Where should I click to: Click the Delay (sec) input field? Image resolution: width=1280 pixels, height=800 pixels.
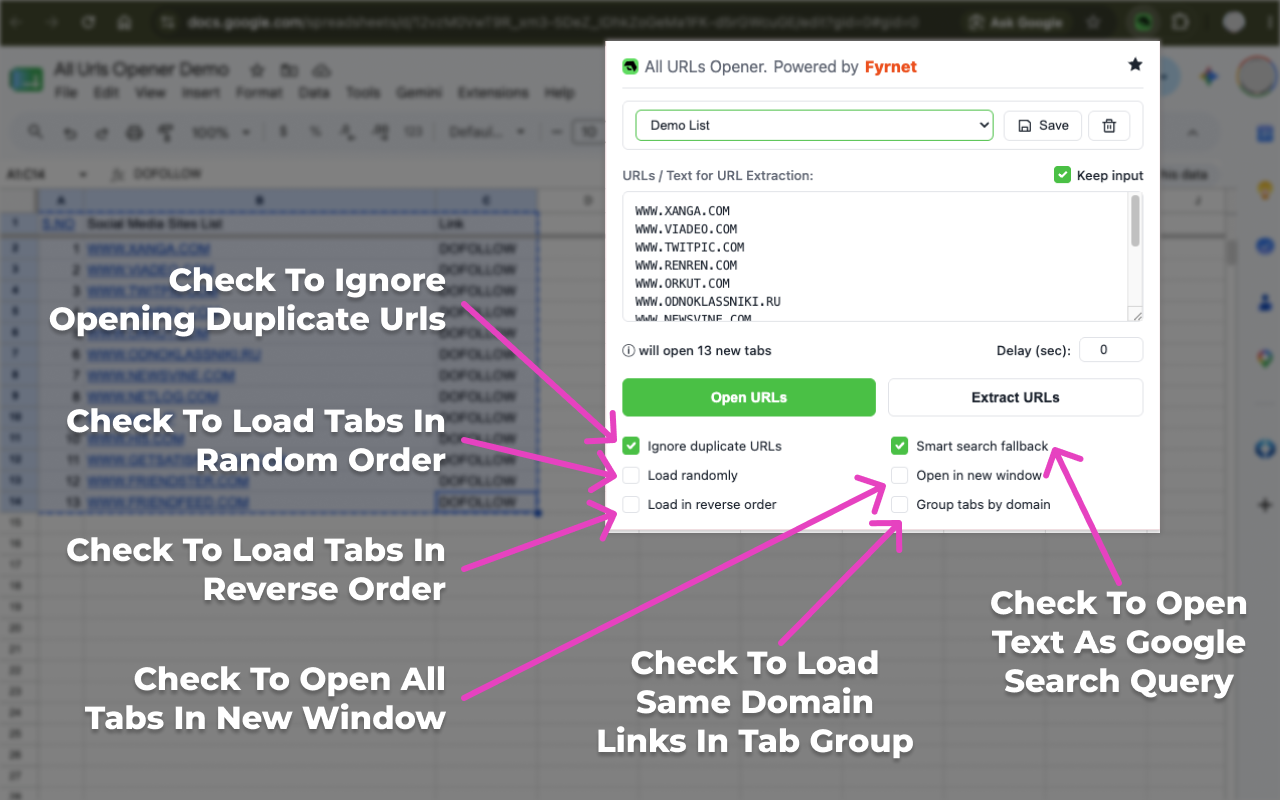tap(1111, 350)
